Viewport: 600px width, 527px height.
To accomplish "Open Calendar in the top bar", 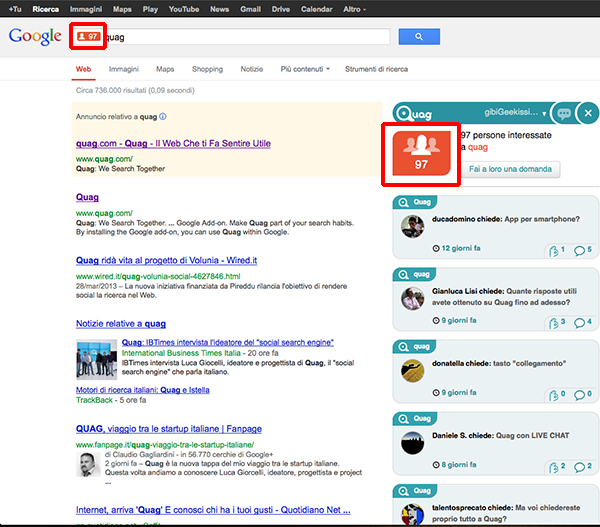I will tap(316, 9).
